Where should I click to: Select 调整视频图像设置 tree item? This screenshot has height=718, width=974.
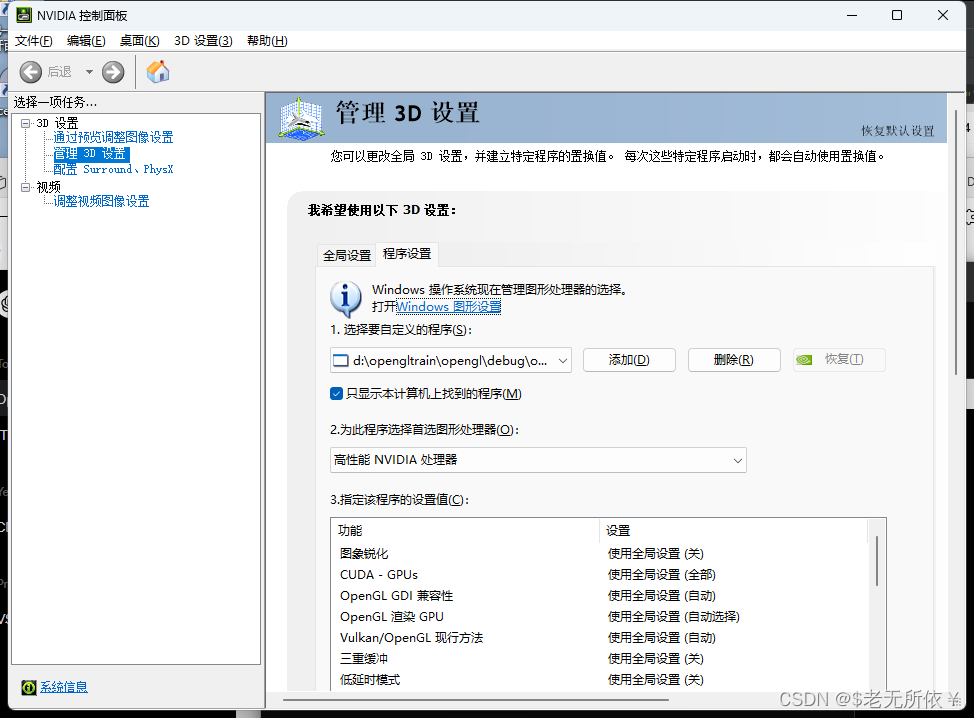[101, 201]
